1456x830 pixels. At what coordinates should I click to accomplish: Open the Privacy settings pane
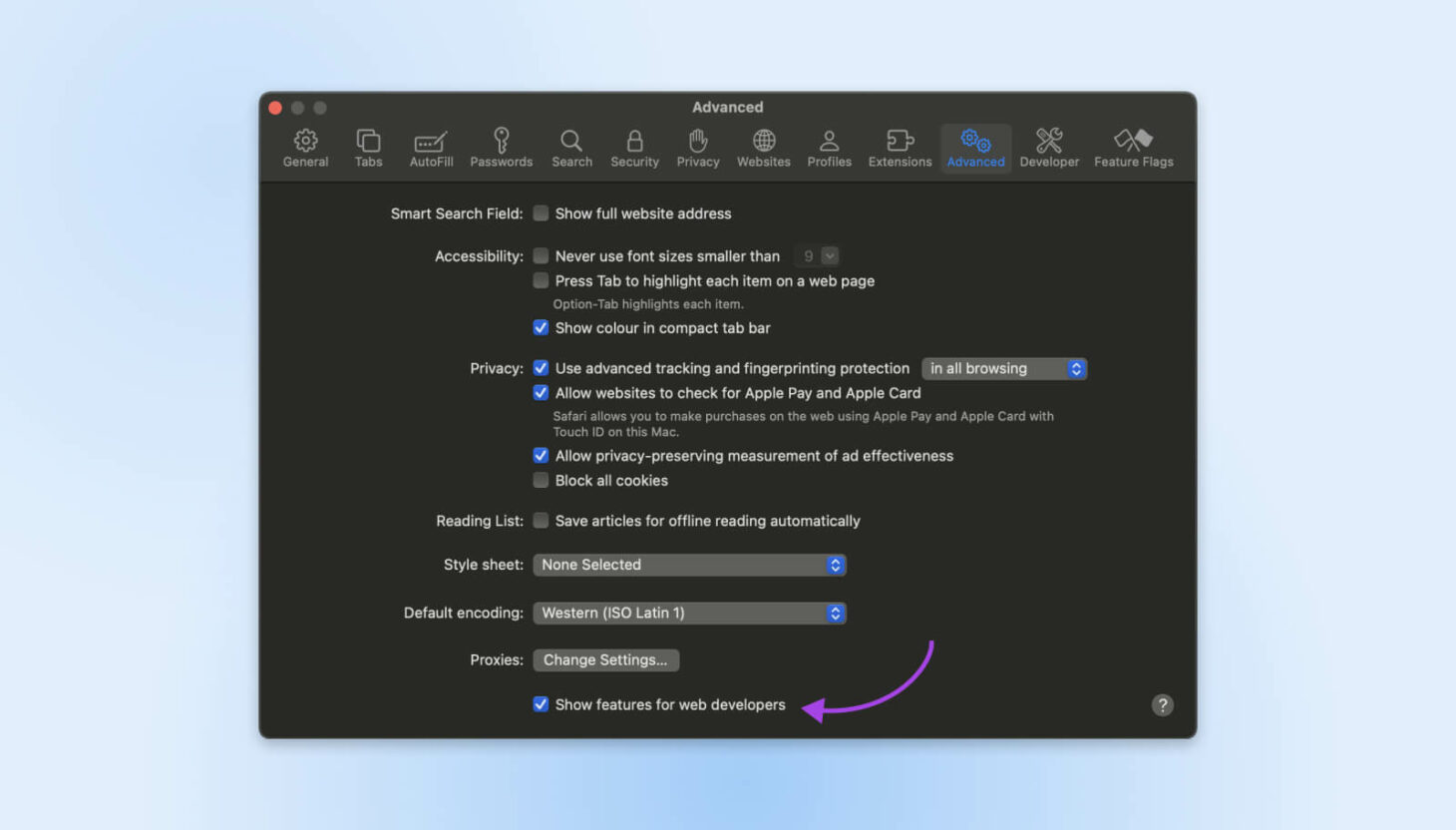coord(697,147)
